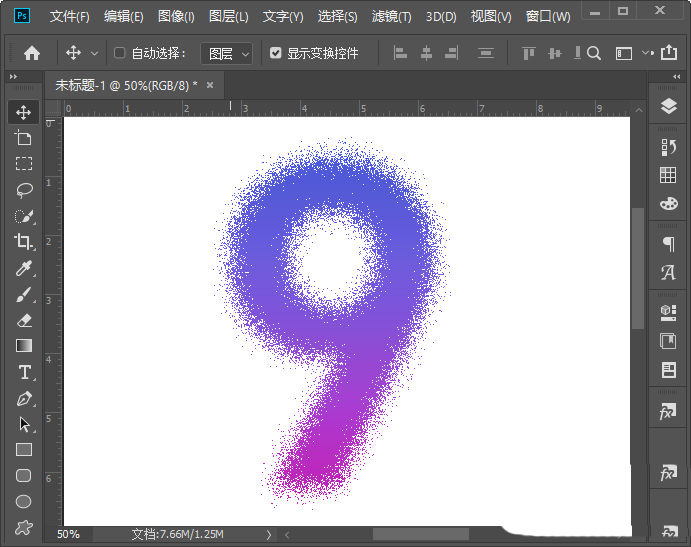Select the Lasso tool
This screenshot has width=691, height=547.
point(24,190)
